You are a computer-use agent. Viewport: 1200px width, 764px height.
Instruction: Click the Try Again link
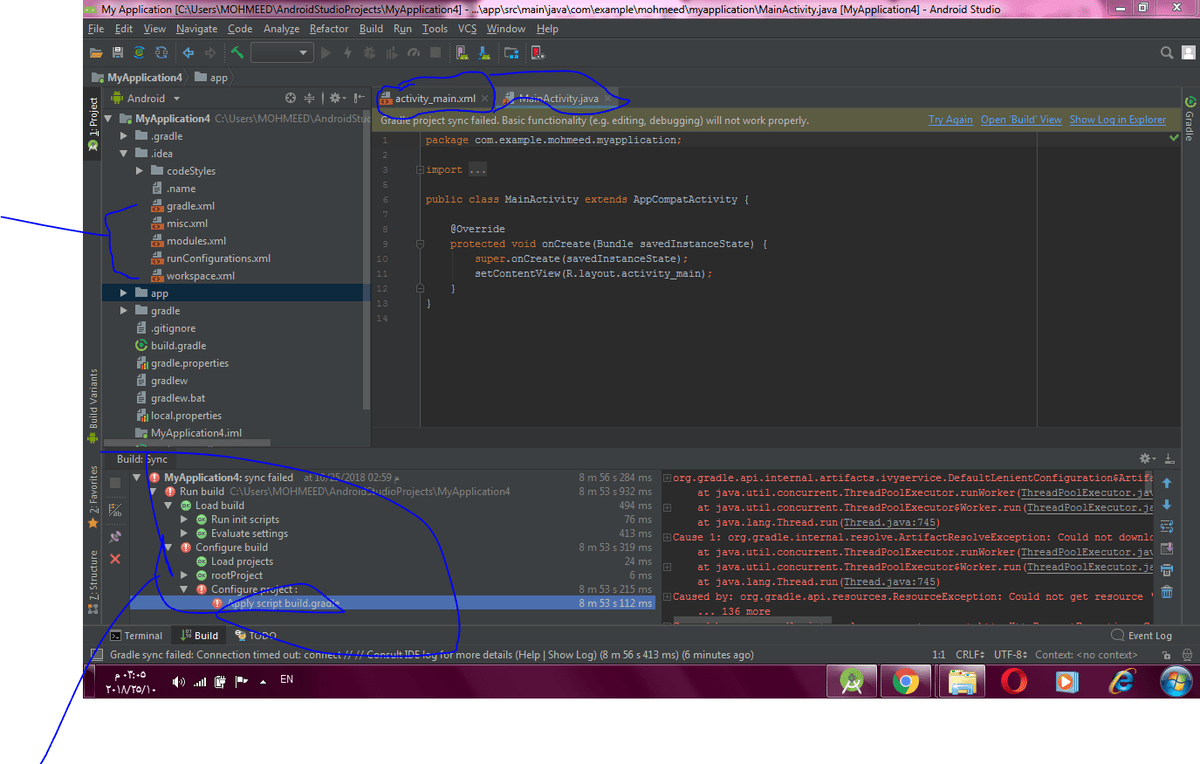[950, 120]
